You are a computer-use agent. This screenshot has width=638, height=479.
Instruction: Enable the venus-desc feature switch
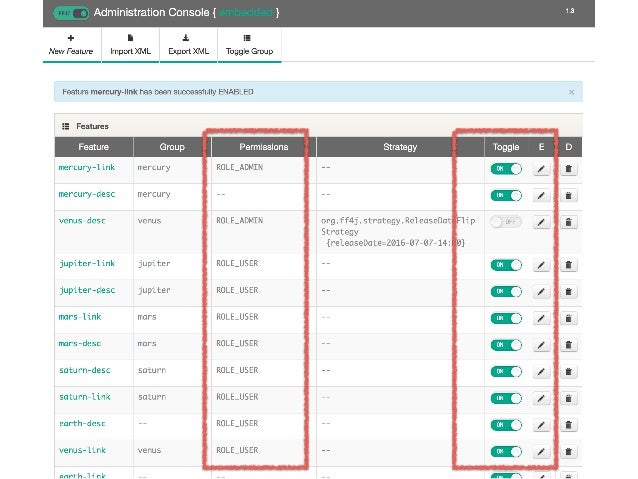click(x=506, y=222)
